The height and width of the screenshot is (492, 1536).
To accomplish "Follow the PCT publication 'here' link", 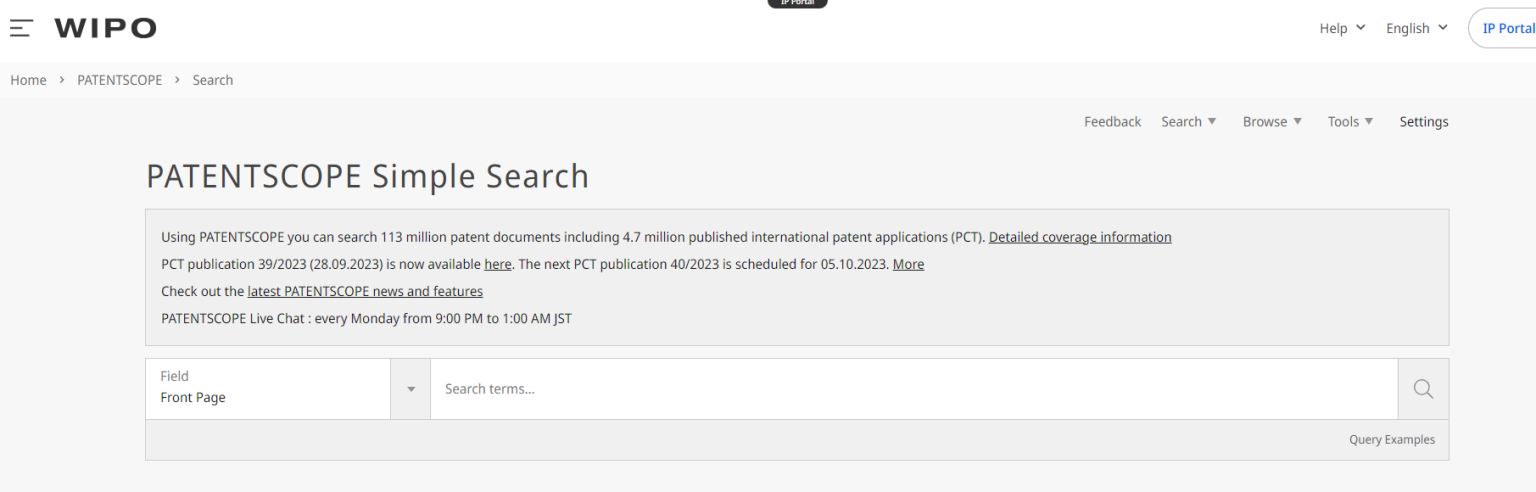I will [x=497, y=264].
